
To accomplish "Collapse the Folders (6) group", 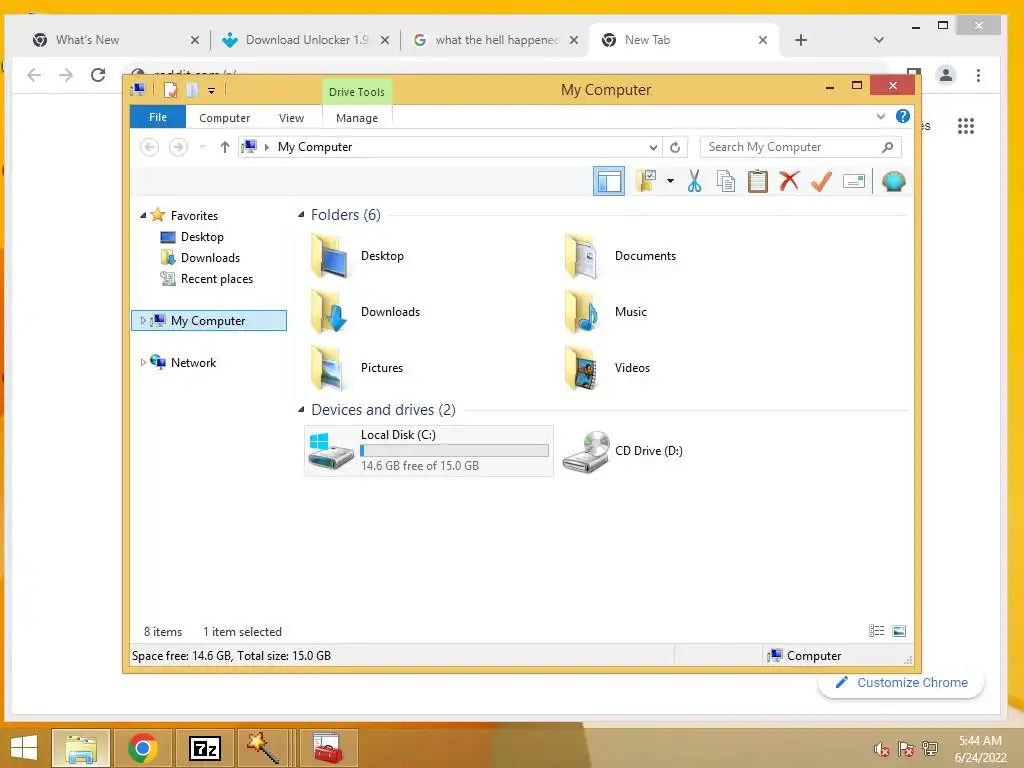I will pyautogui.click(x=301, y=214).
